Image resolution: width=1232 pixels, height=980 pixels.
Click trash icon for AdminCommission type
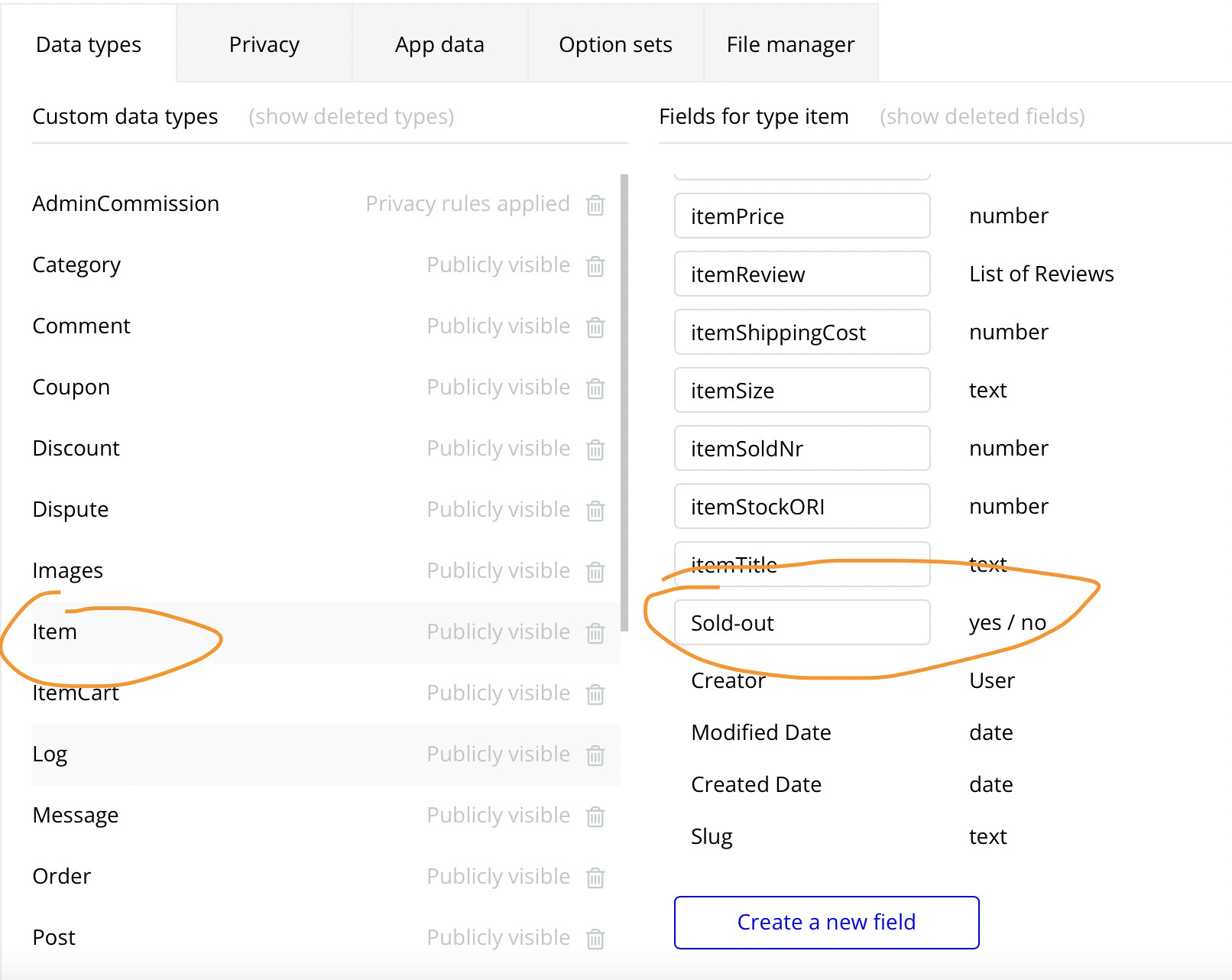coord(595,205)
